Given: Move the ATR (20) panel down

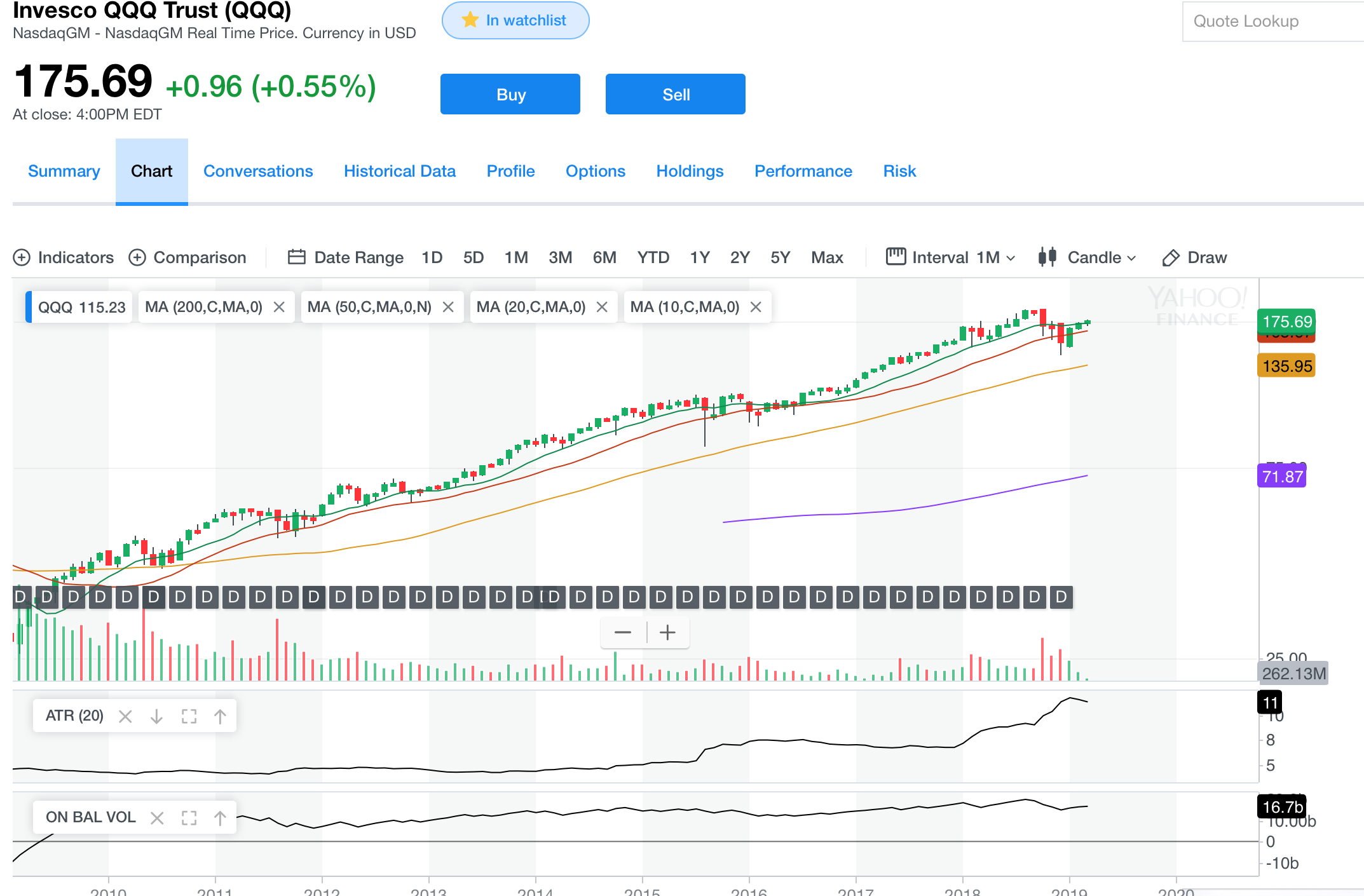Looking at the screenshot, I should click(x=156, y=716).
